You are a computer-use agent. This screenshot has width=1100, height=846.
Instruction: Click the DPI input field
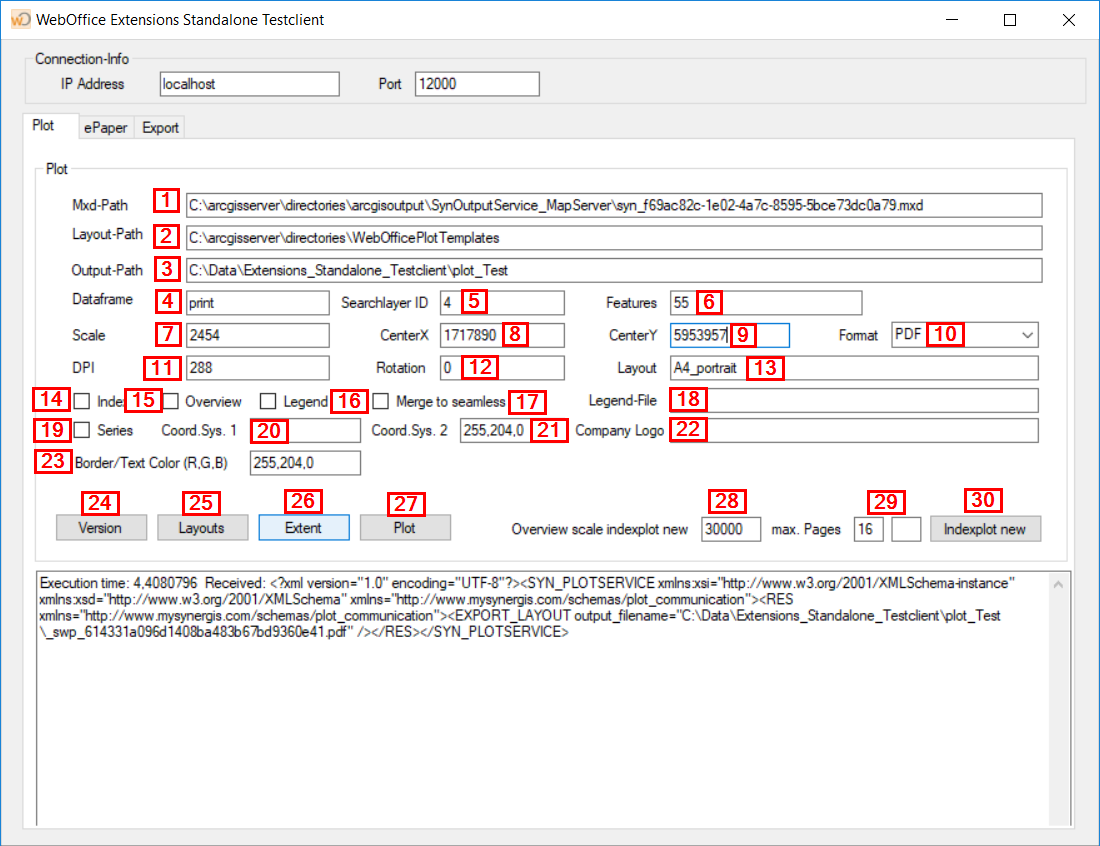click(260, 368)
